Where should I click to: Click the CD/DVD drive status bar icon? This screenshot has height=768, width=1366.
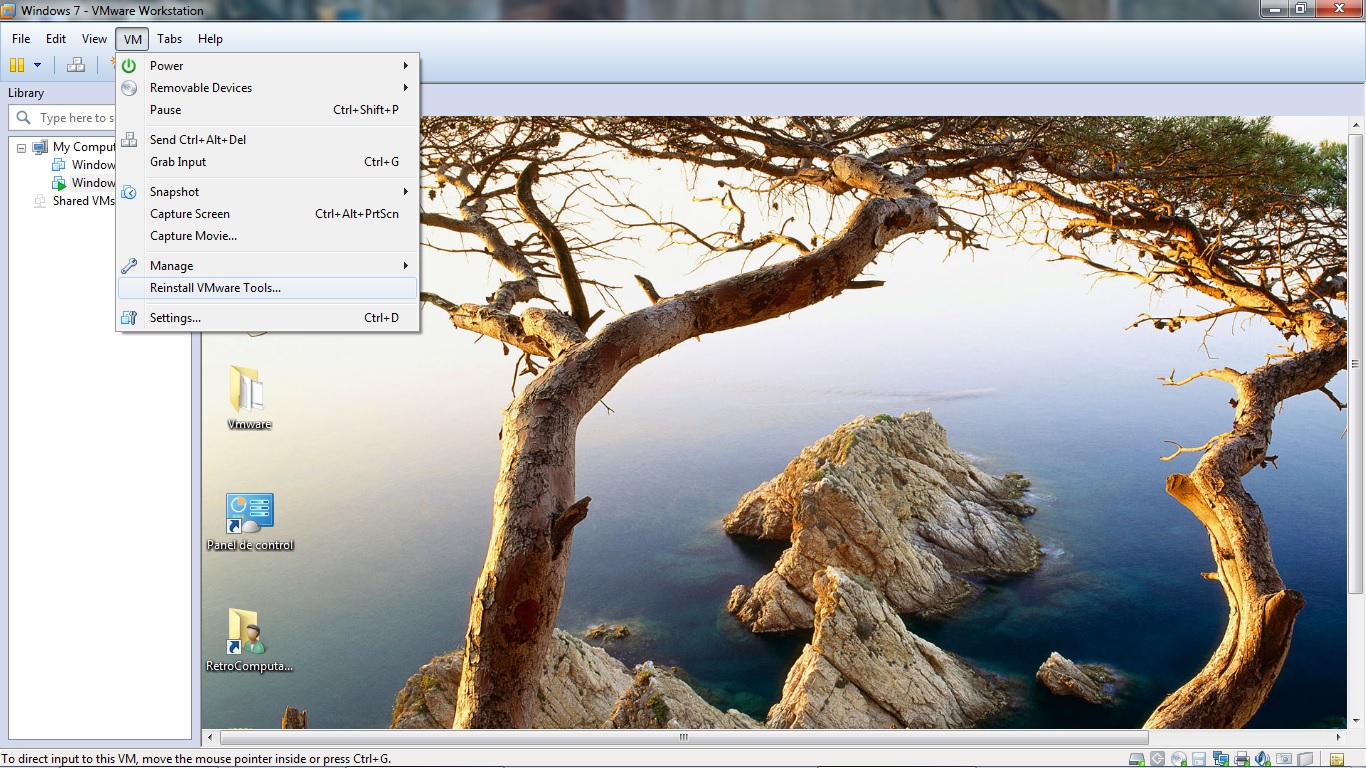(1179, 759)
